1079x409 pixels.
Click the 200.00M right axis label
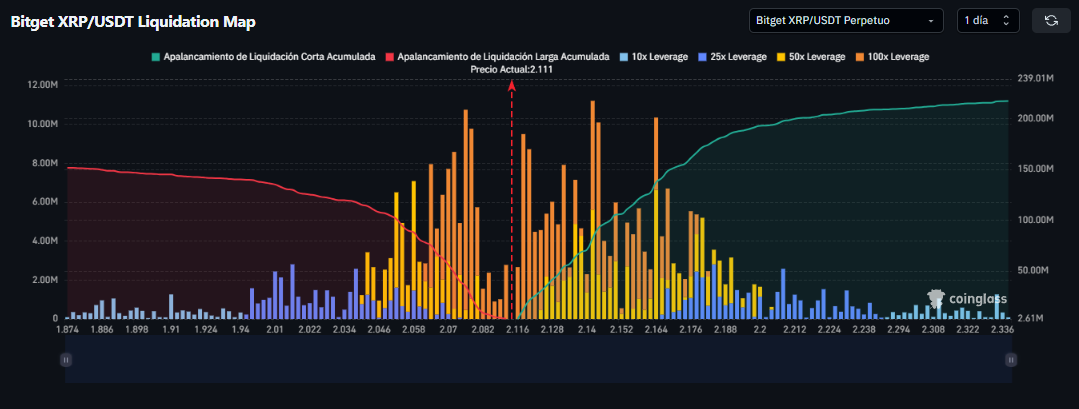1035,118
